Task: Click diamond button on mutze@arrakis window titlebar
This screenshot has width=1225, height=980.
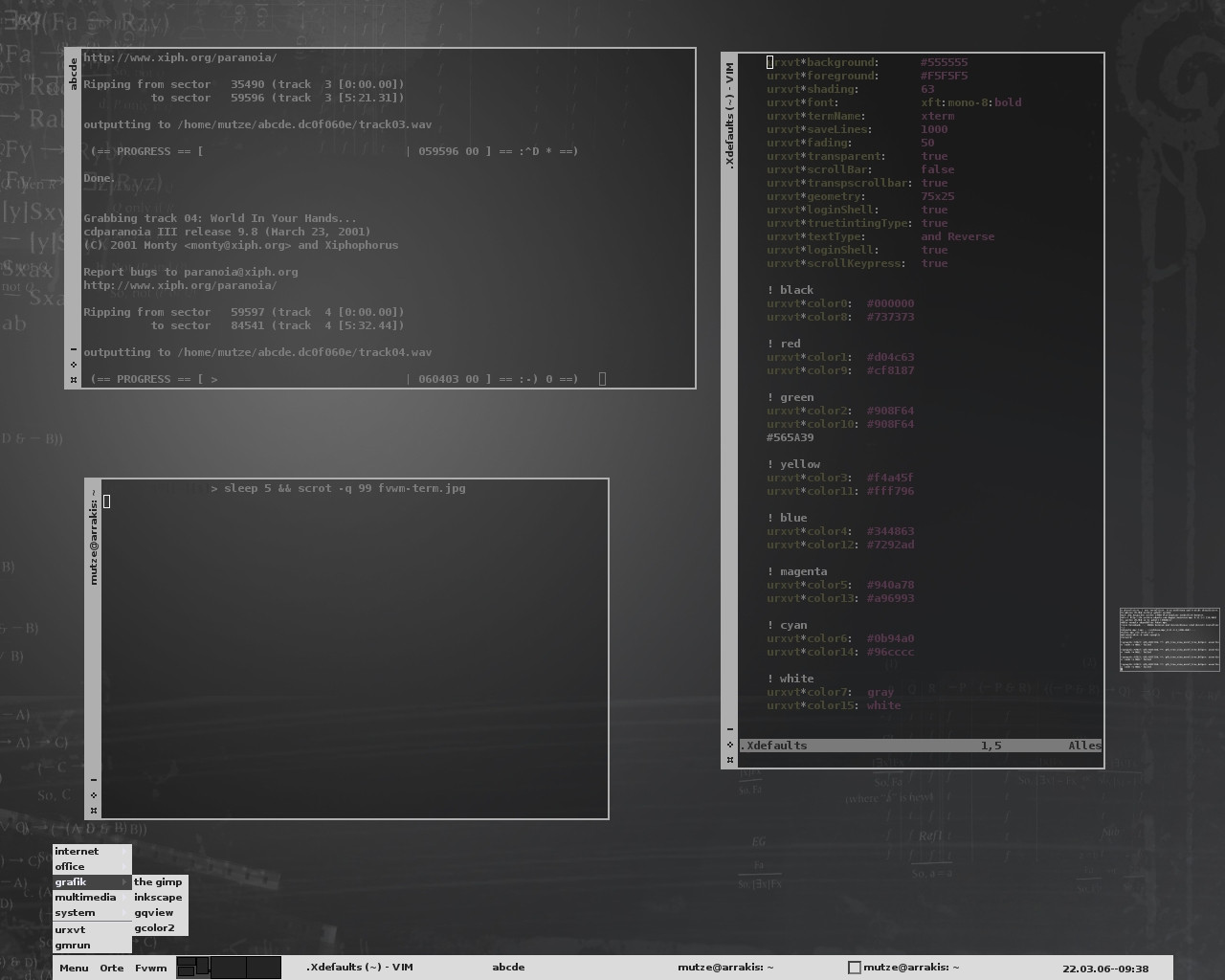Action: pos(94,794)
